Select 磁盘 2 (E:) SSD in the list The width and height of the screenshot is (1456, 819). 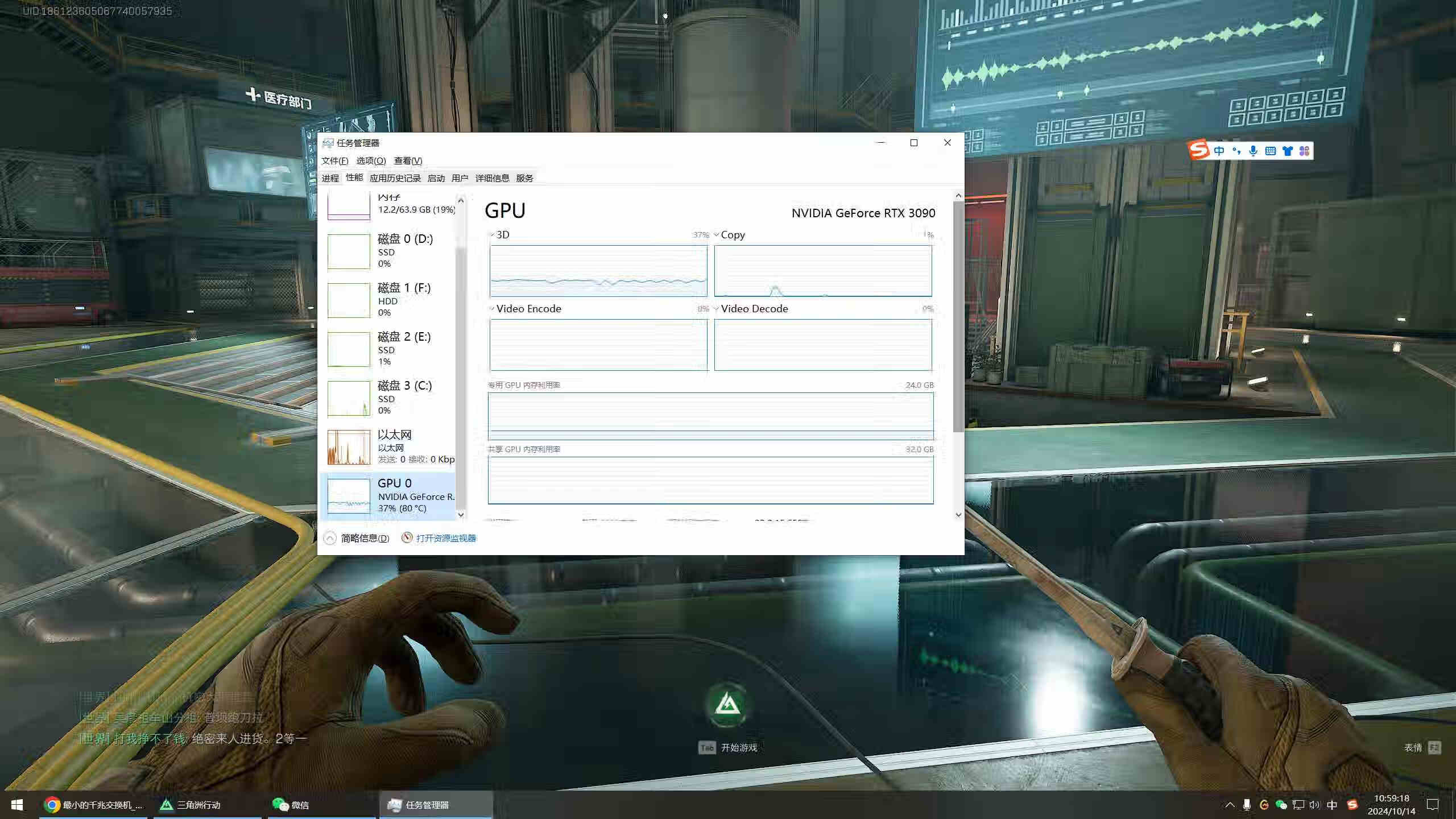(388, 349)
